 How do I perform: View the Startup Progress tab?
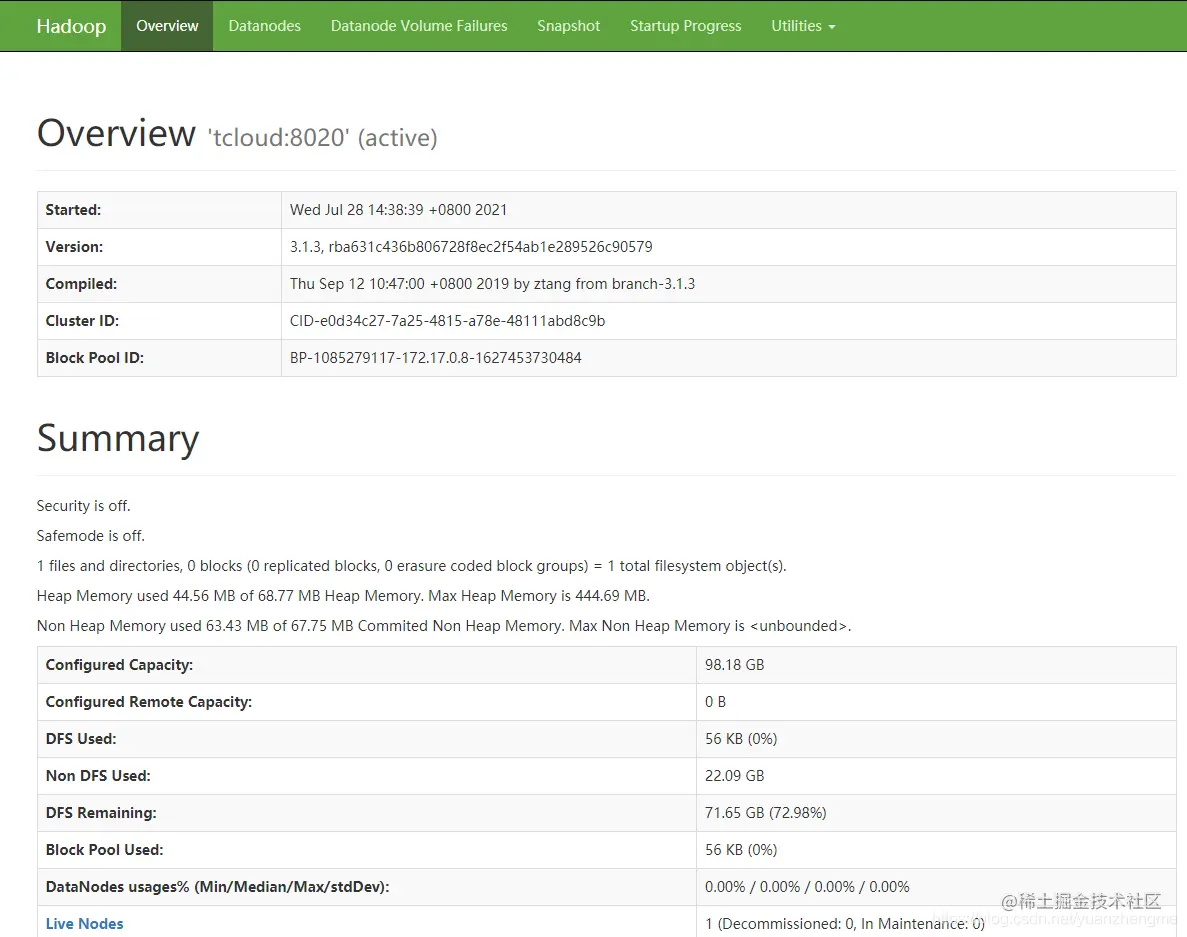click(685, 26)
